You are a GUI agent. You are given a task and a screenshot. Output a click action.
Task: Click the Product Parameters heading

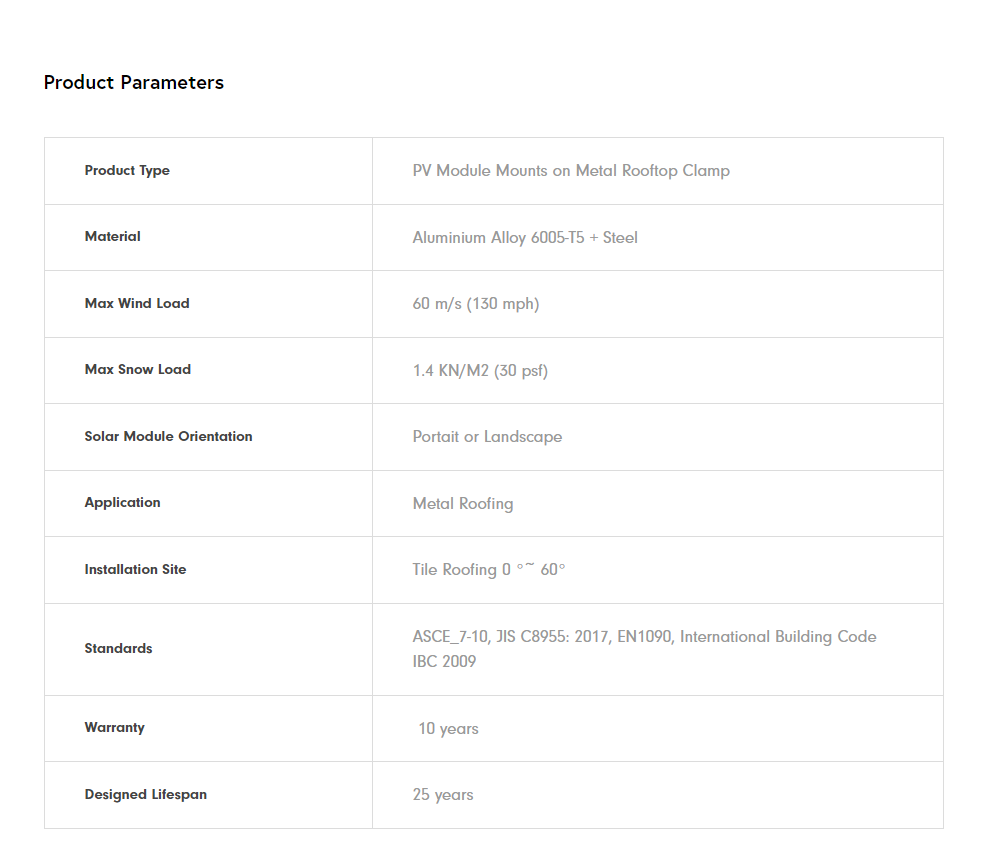pyautogui.click(x=134, y=83)
